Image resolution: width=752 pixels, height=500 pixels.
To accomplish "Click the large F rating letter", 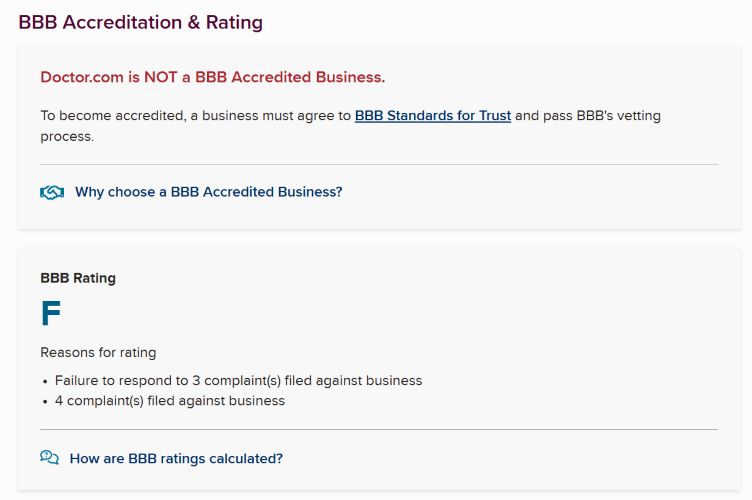I will 51,315.
